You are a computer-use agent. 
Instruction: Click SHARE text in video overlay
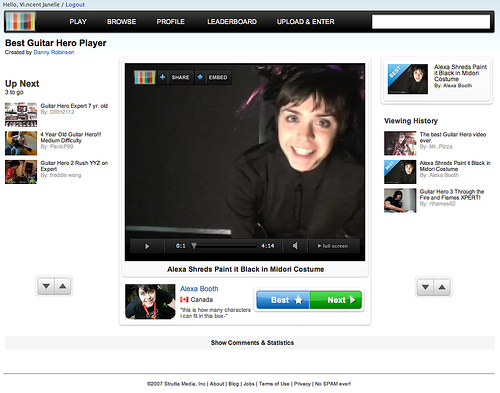[x=180, y=77]
